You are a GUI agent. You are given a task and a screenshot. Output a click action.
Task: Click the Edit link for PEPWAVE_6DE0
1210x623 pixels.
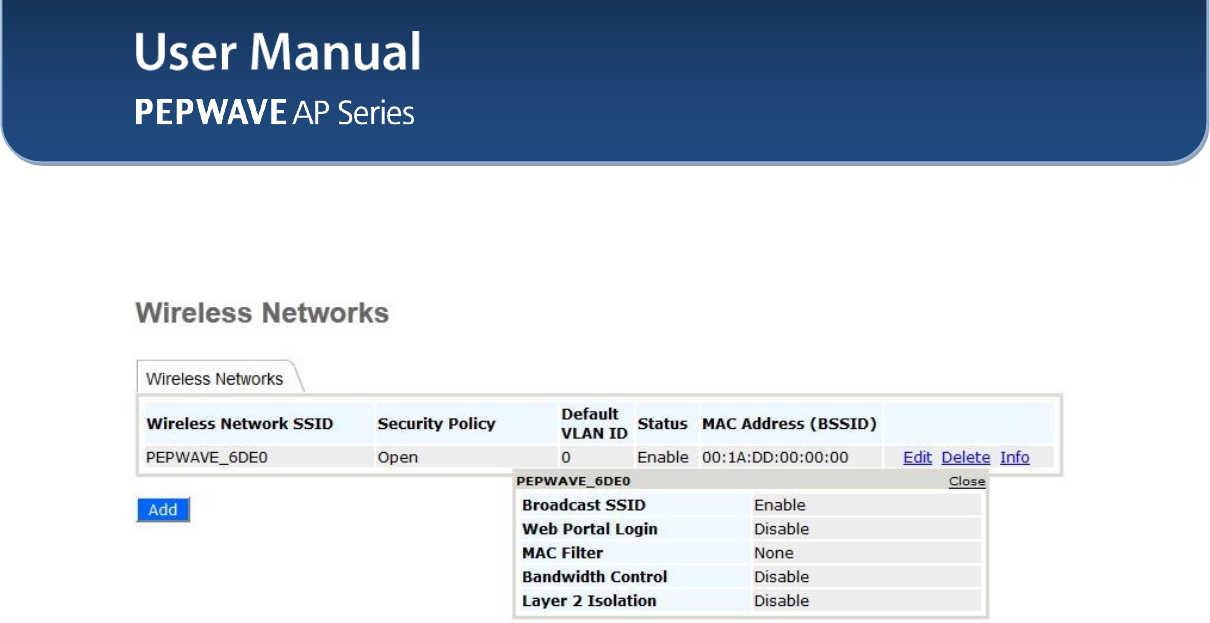[917, 457]
